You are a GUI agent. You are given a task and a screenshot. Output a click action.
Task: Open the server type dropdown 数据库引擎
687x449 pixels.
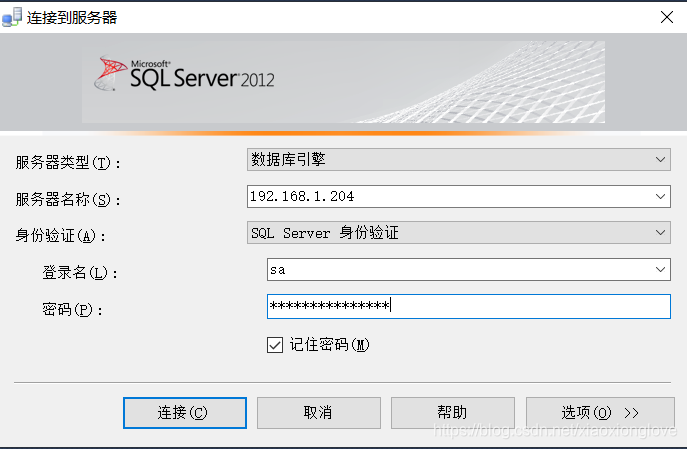point(458,159)
